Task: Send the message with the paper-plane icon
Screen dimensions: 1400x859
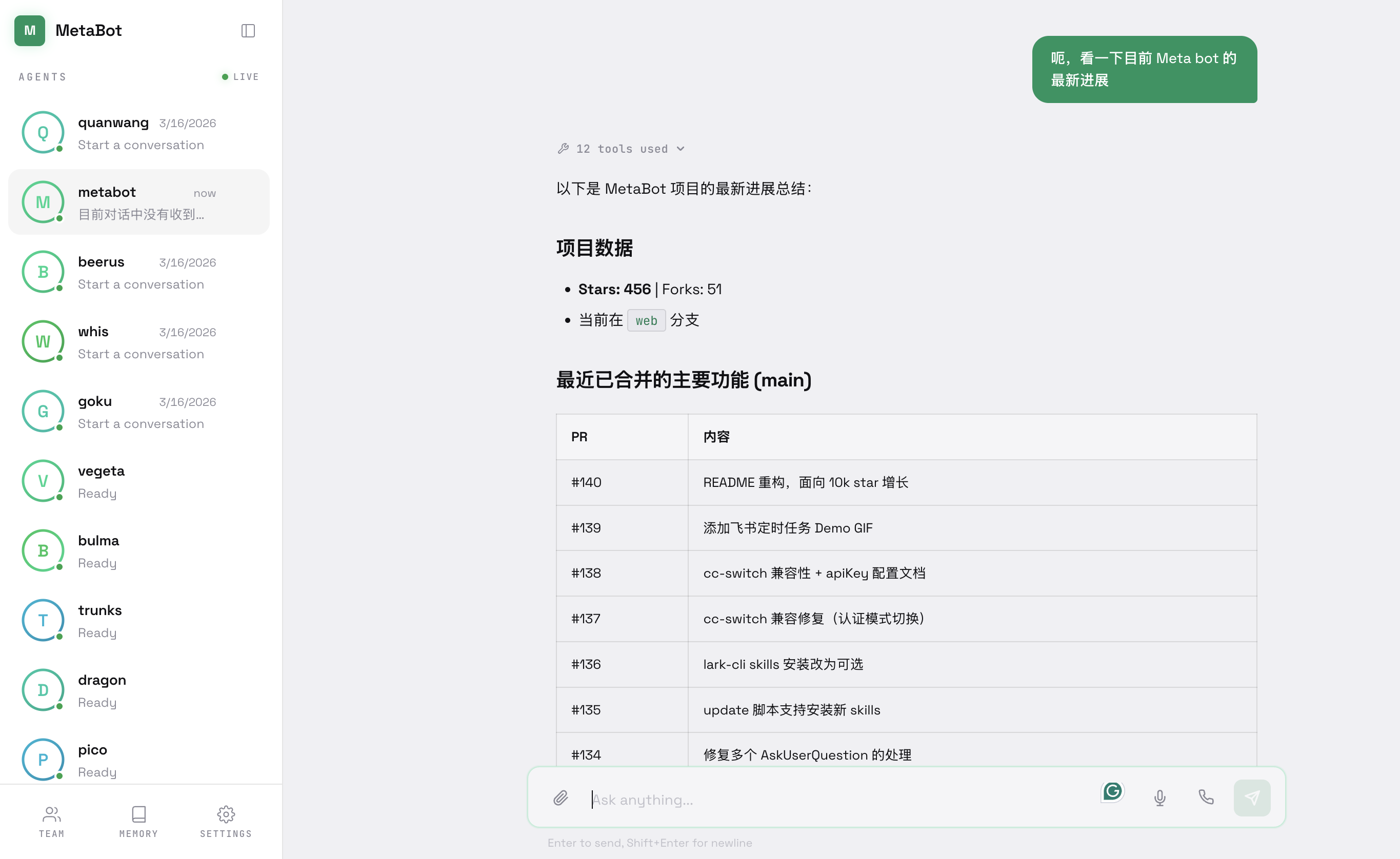Action: click(x=1252, y=797)
